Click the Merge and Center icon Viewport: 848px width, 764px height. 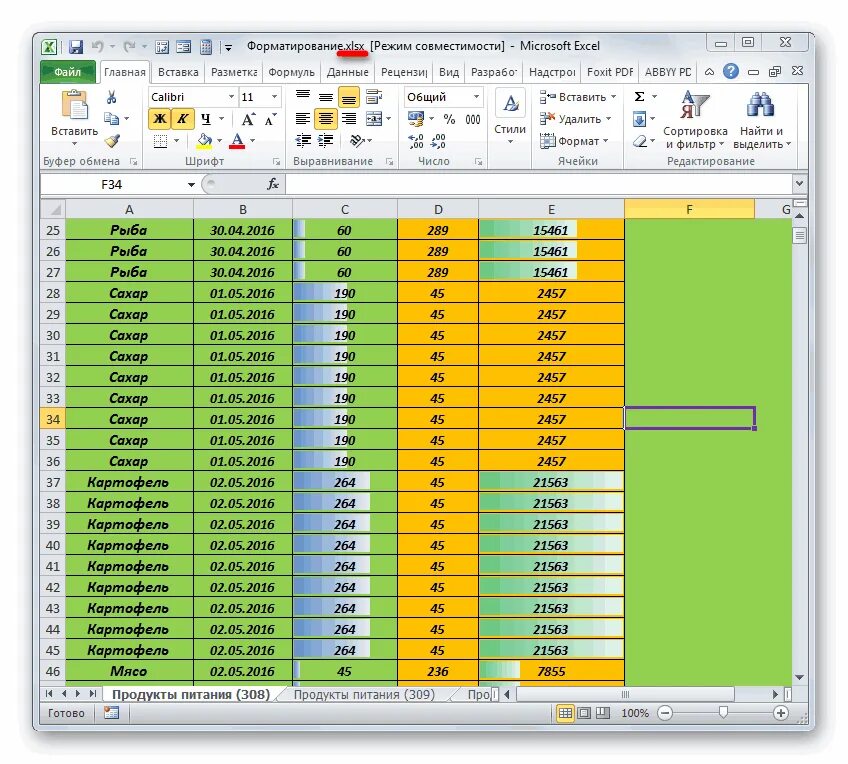[374, 119]
